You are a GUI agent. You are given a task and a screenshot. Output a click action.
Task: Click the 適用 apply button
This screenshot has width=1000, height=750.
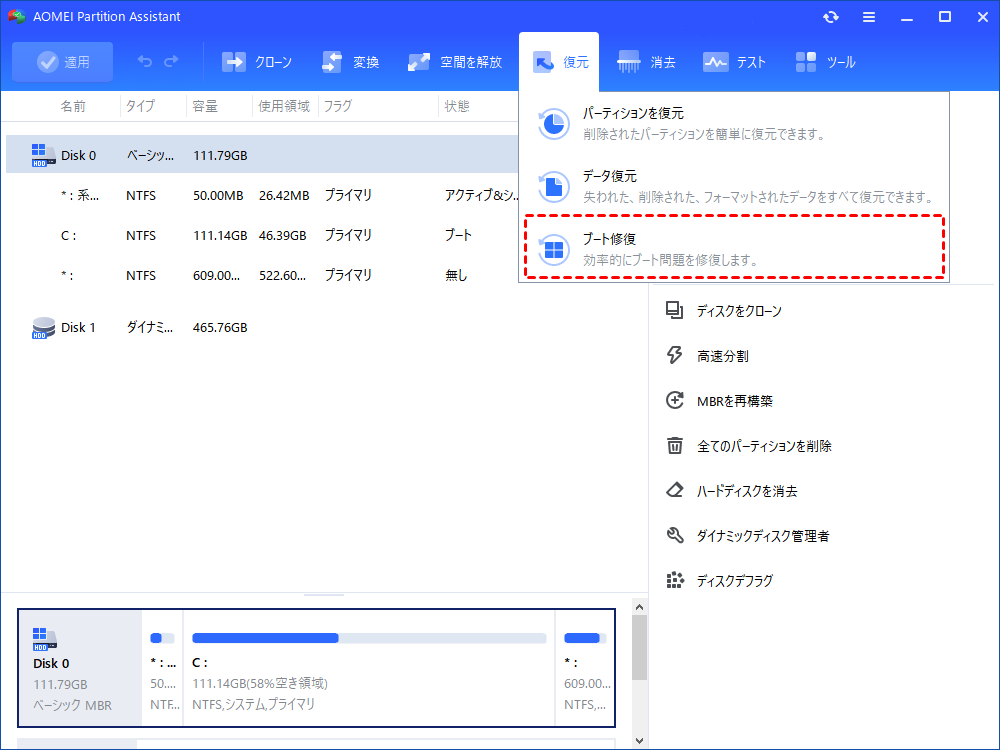point(63,62)
